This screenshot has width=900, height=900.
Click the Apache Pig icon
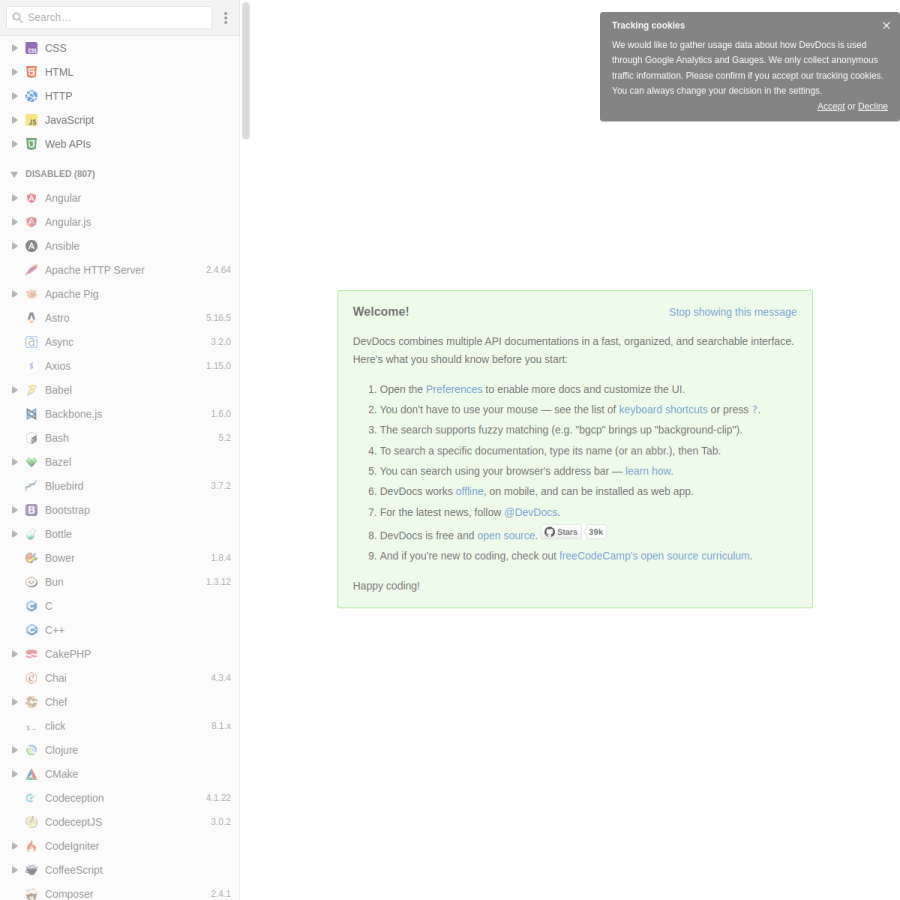[32, 294]
